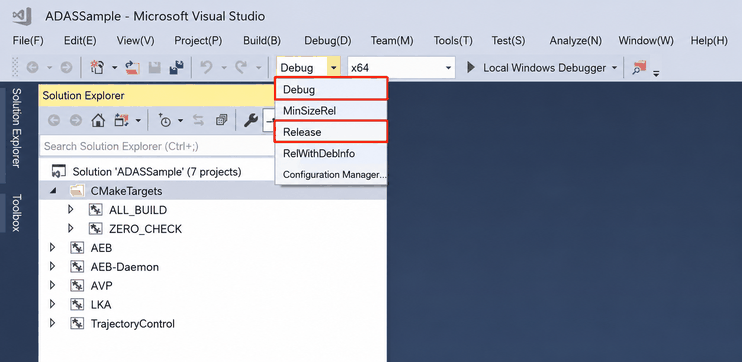The image size is (742, 362).
Task: Expand the ALL_BUILD project node
Action: point(71,210)
